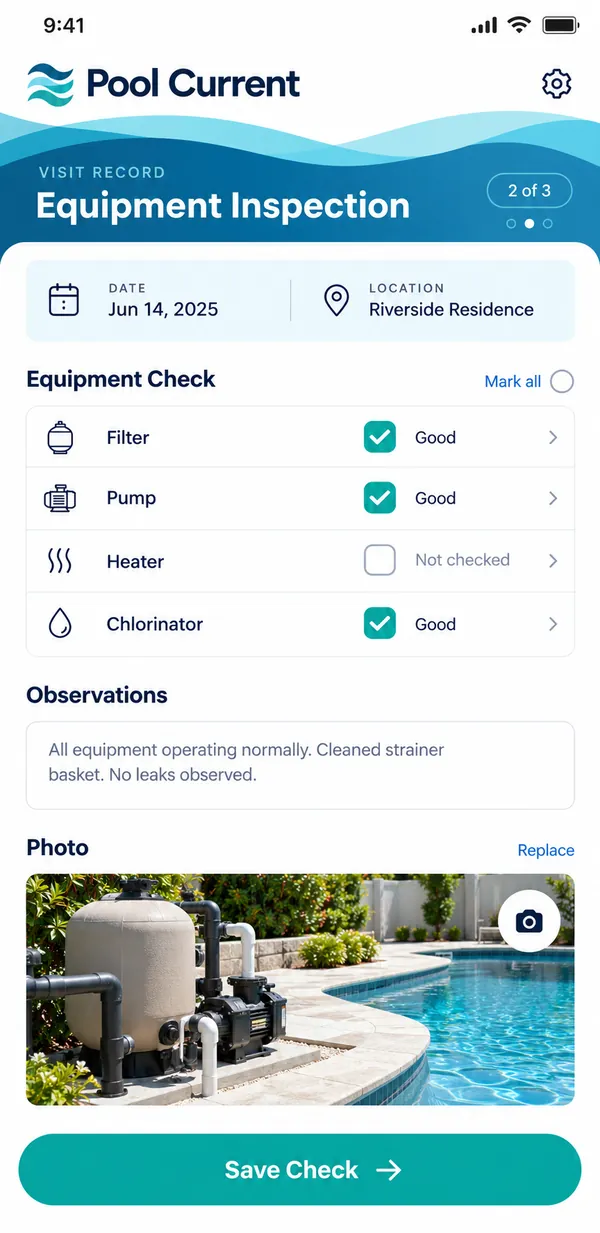
Task: Tap the Pool Current wave logo
Action: click(51, 83)
